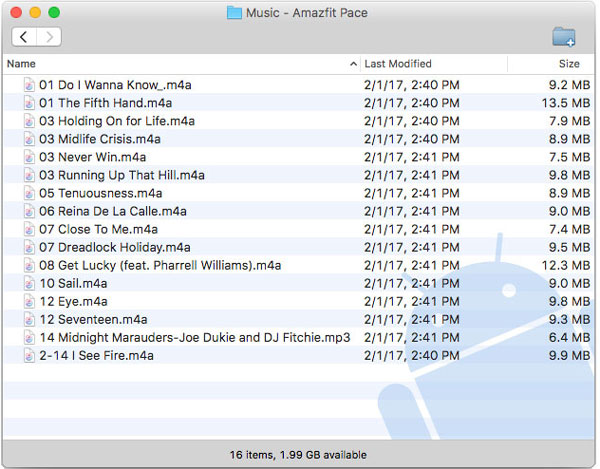The width and height of the screenshot is (600, 469).
Task: Select 14 Midnight Marauders-Joe Dukie and DJ Fitchie.mp3
Action: (195, 338)
